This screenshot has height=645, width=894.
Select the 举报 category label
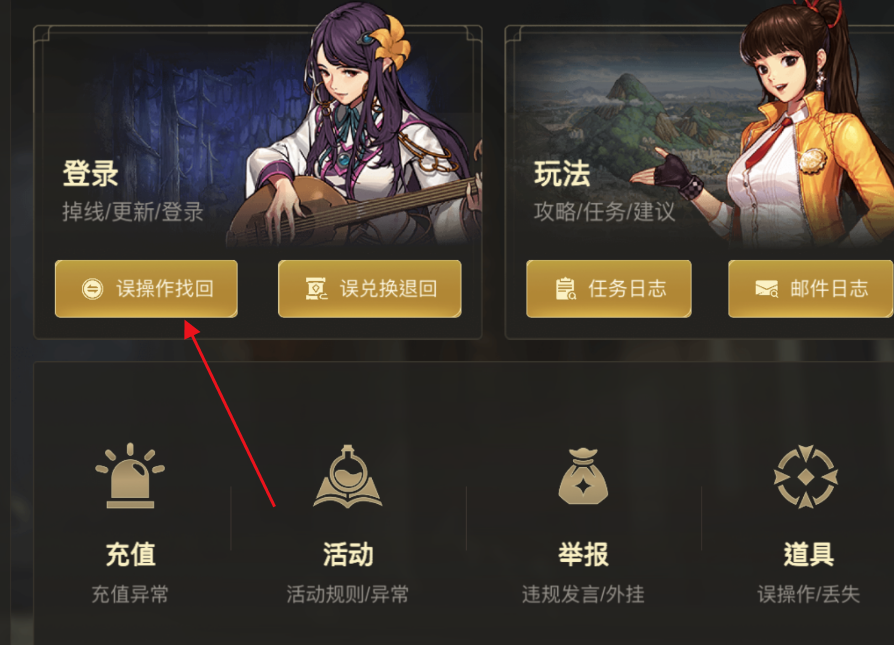[x=583, y=554]
